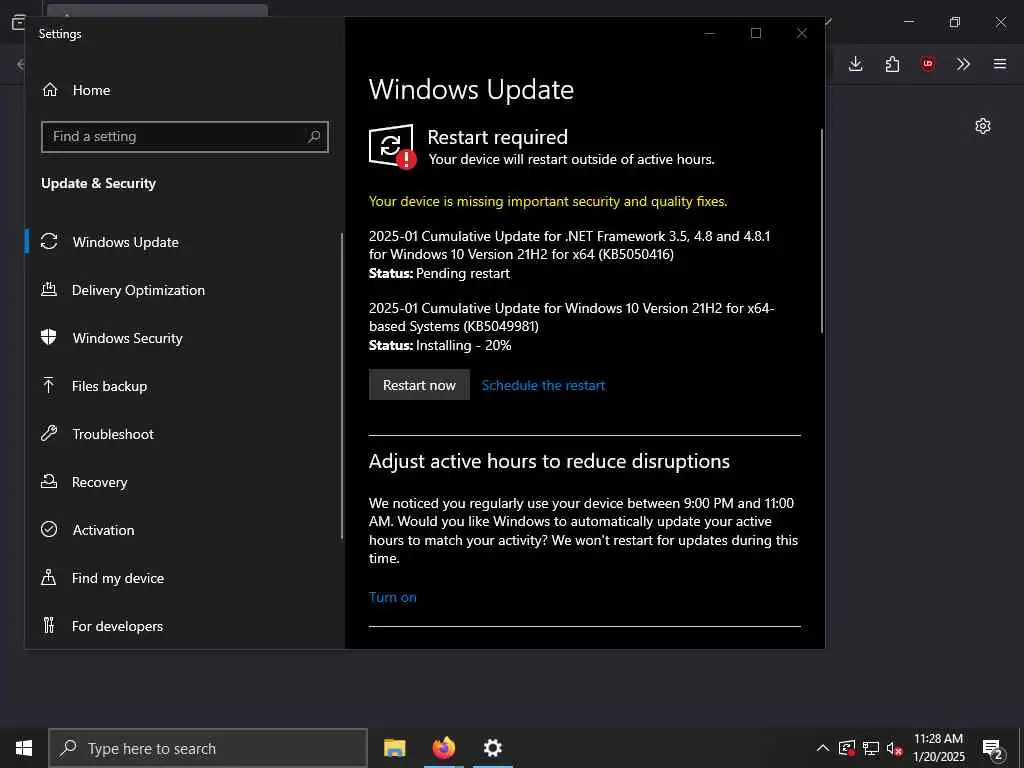Maximize the Settings window

756,33
